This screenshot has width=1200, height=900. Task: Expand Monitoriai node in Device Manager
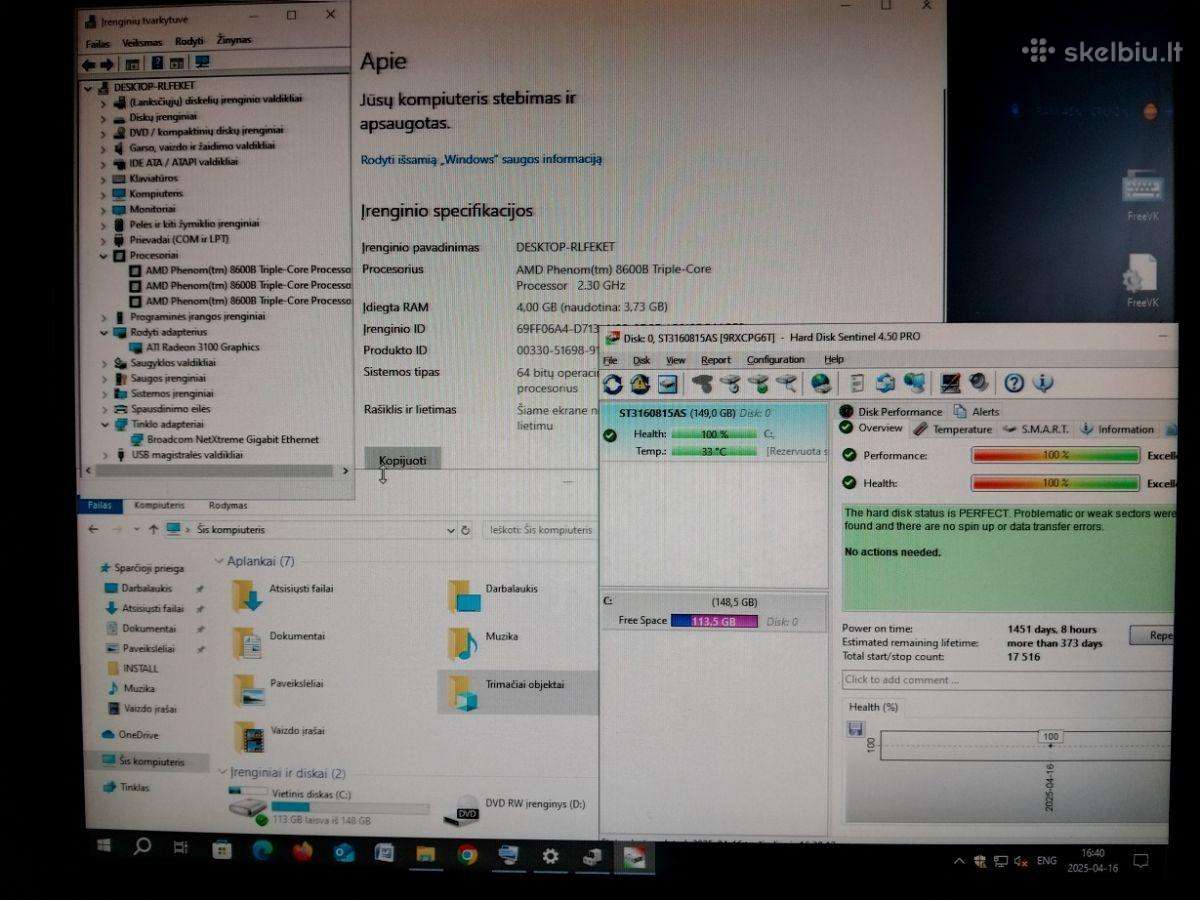(x=103, y=209)
